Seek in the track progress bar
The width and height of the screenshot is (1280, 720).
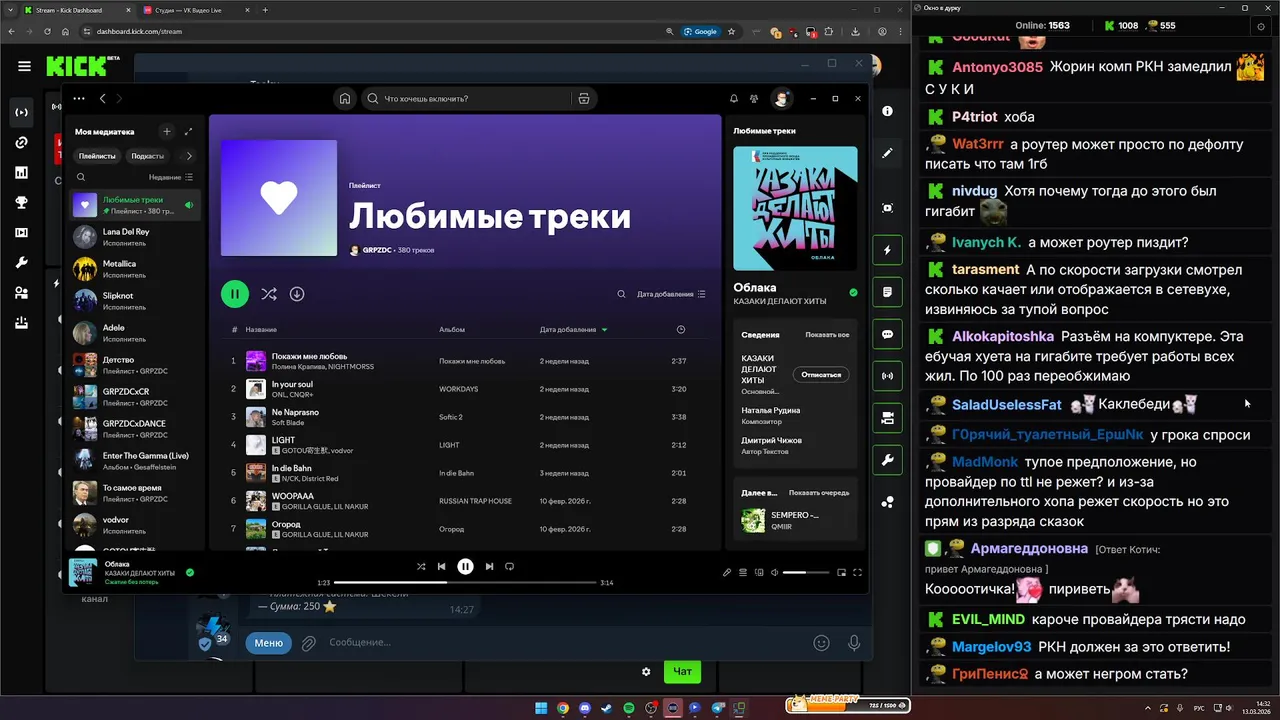[x=465, y=582]
